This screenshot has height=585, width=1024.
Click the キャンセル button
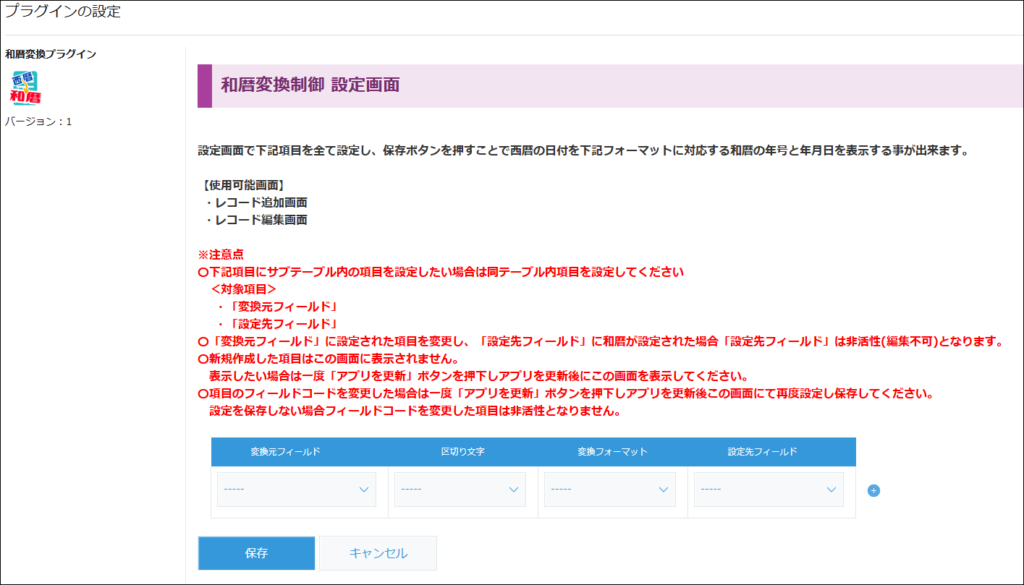click(x=378, y=553)
